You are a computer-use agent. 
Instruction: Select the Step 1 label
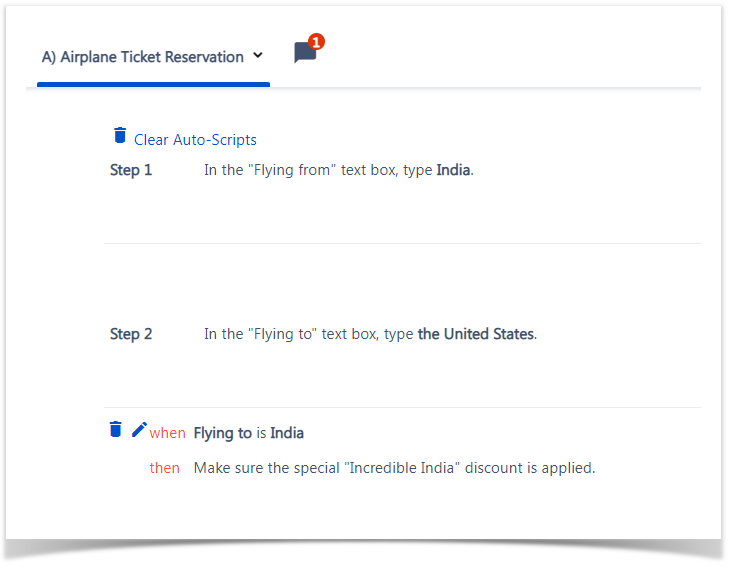[x=131, y=170]
